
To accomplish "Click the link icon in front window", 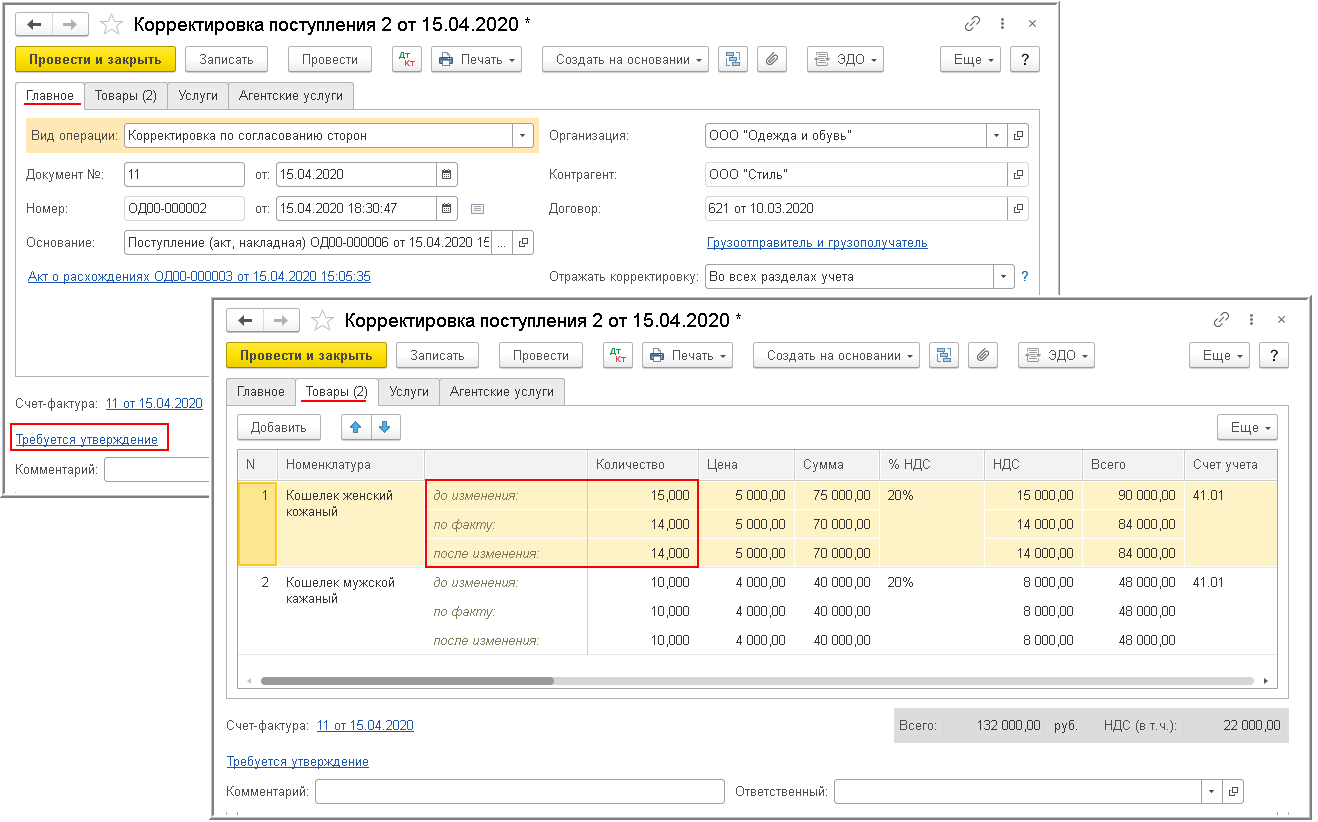I will [x=1220, y=320].
